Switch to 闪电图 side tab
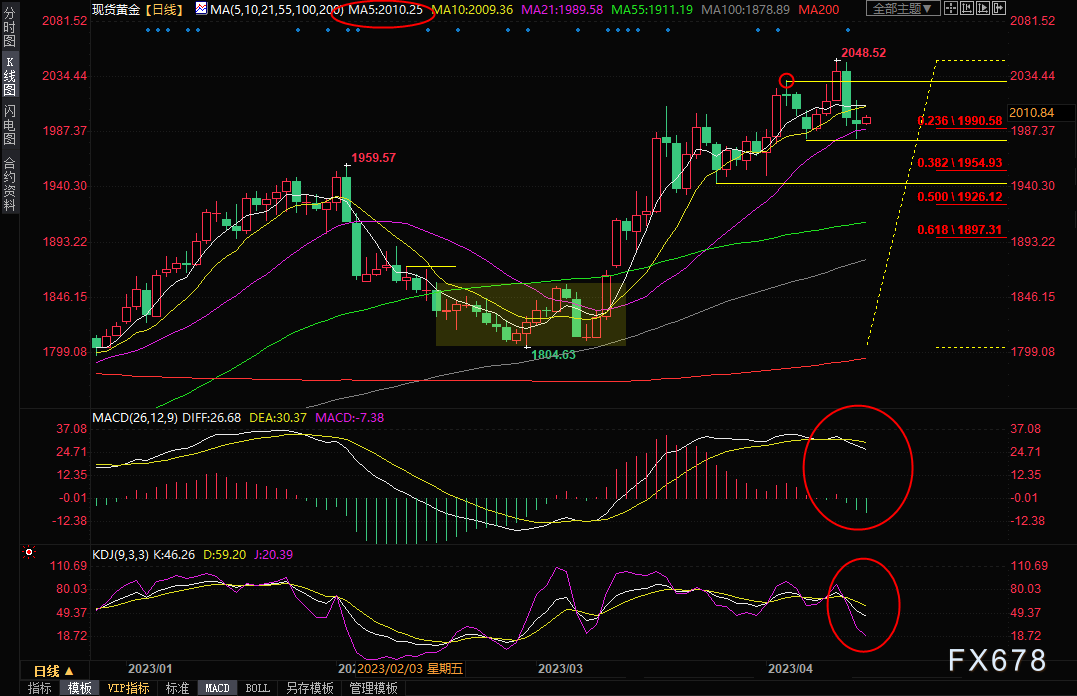The width and height of the screenshot is (1077, 696). click(9, 124)
